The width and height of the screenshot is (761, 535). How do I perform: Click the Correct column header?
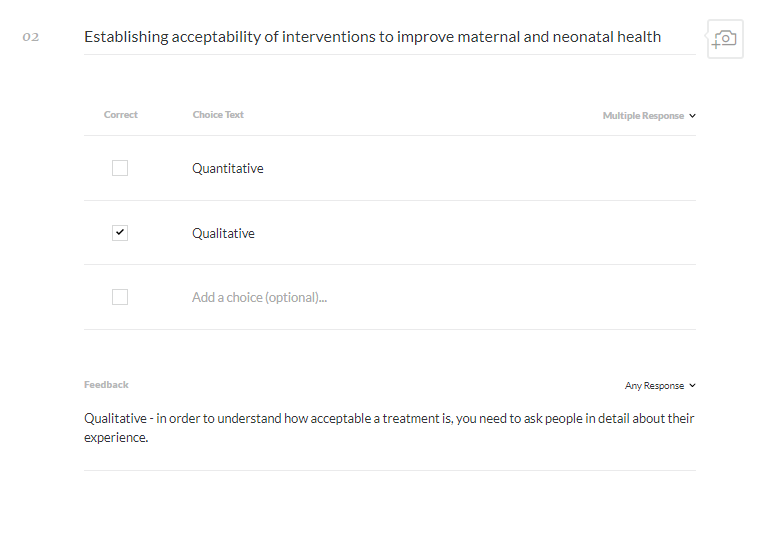121,115
